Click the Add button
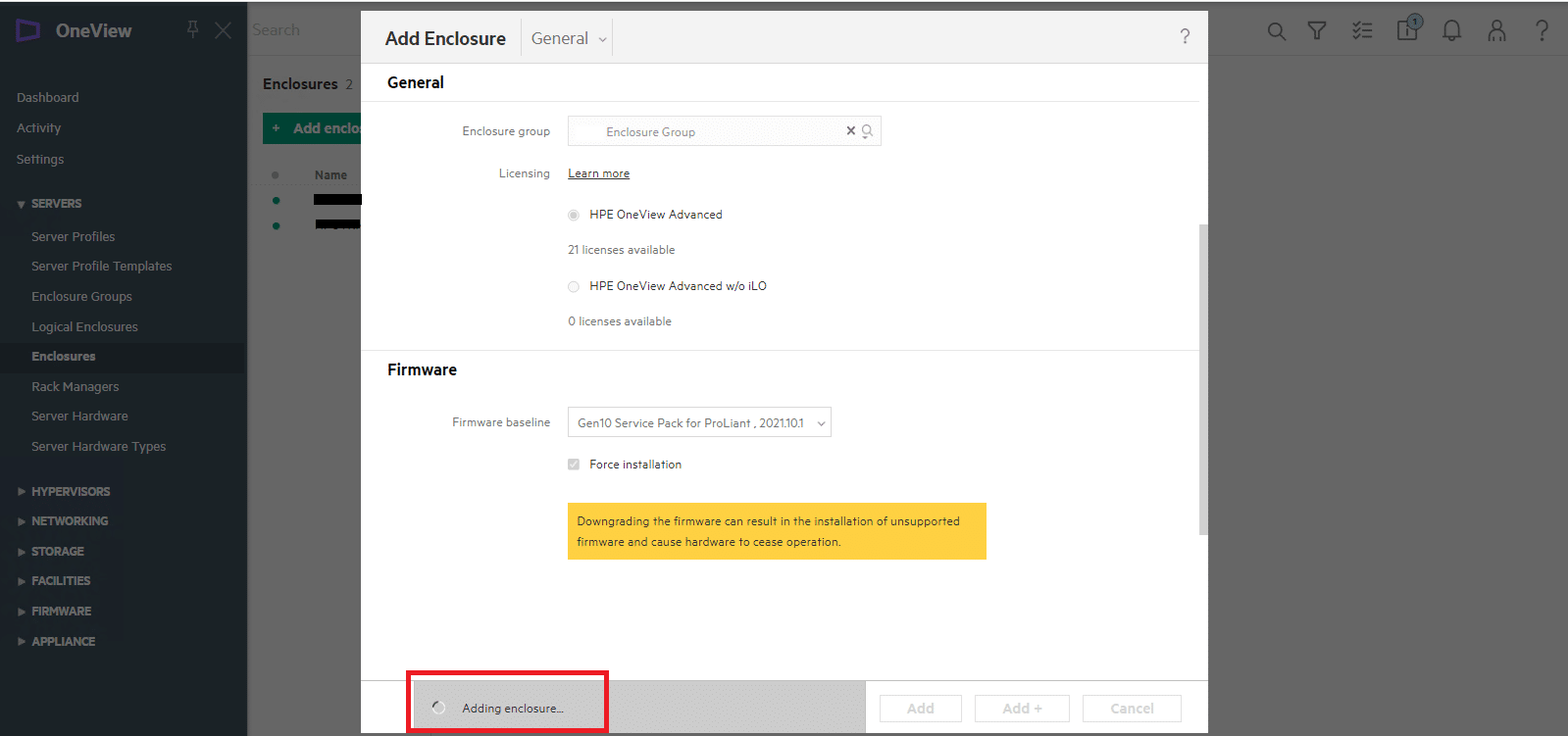The image size is (1568, 736). (x=921, y=709)
